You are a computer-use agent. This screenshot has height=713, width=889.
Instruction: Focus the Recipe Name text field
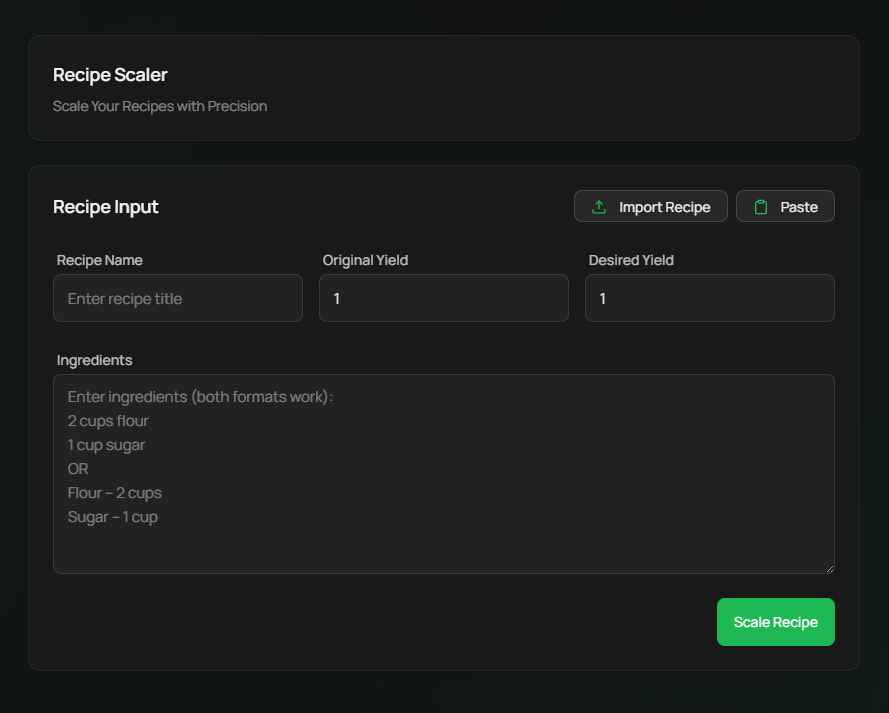(177, 298)
